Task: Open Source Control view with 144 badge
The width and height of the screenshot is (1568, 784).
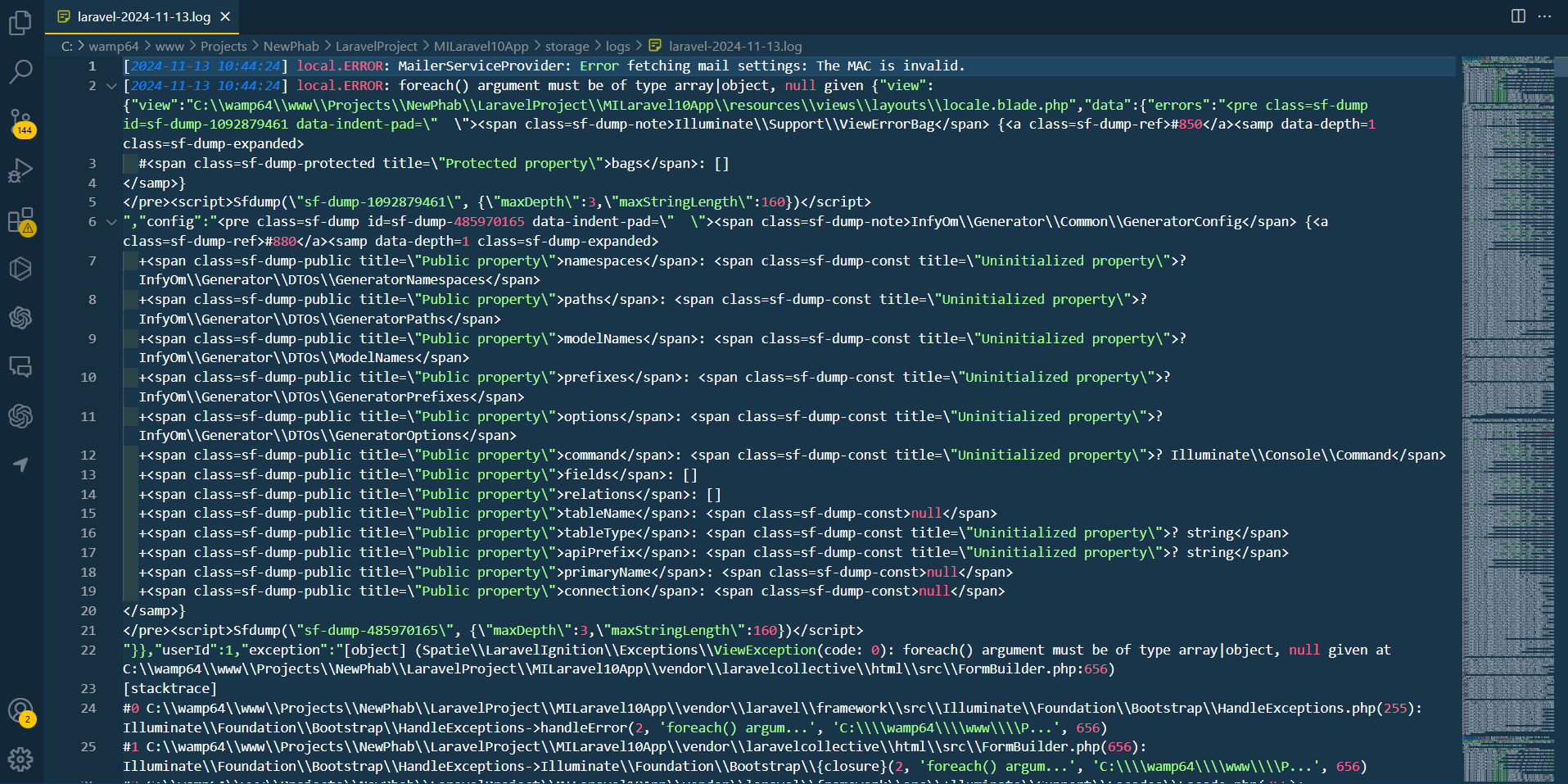Action: pyautogui.click(x=20, y=122)
